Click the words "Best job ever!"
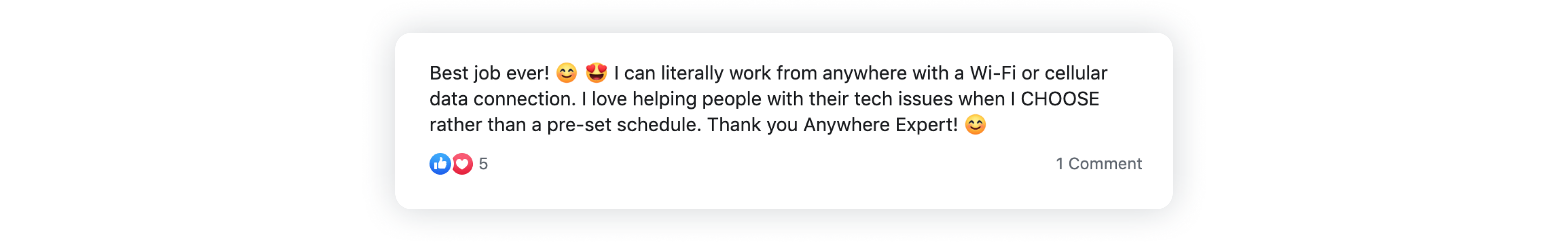 [x=490, y=73]
